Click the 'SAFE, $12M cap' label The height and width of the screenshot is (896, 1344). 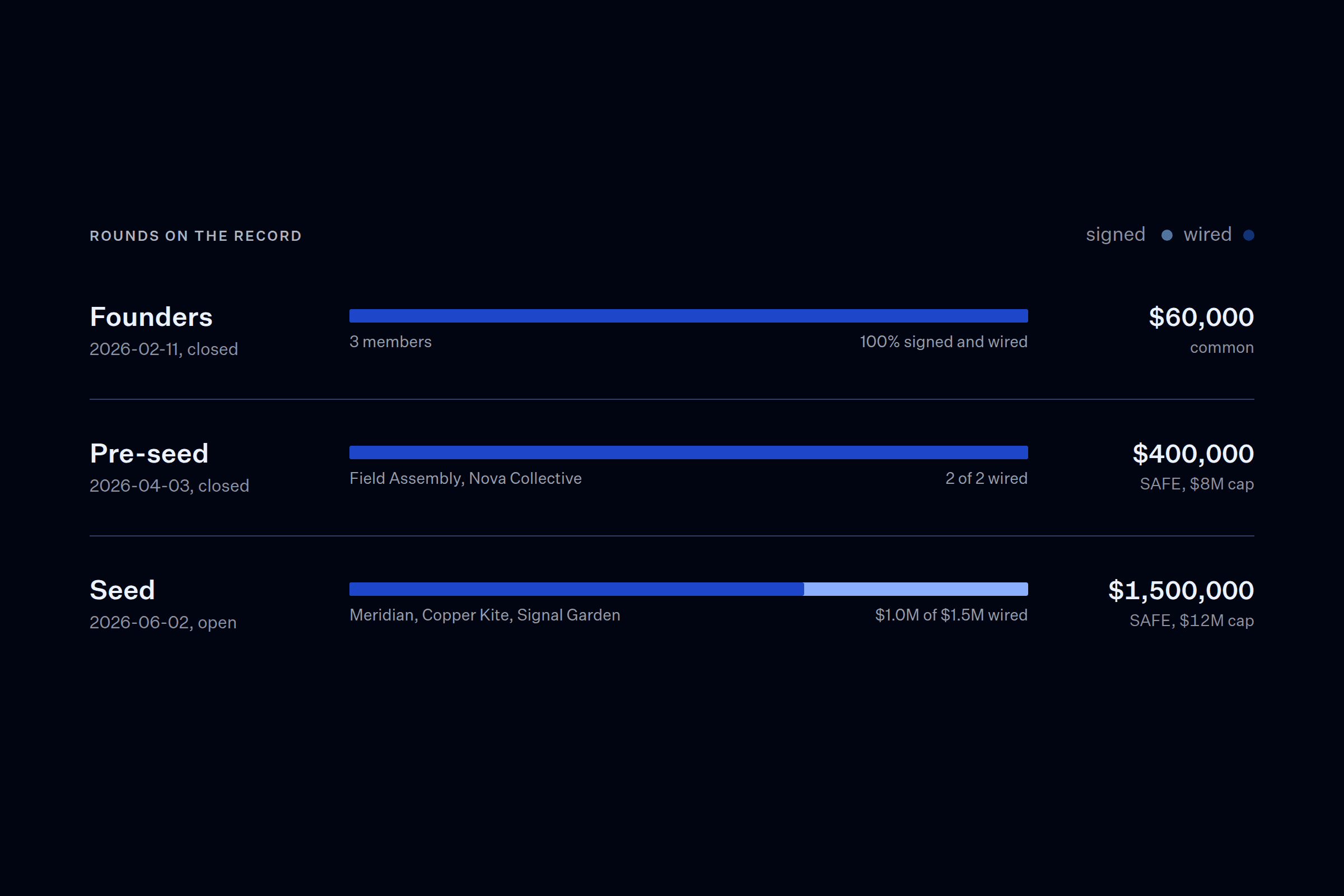click(1192, 620)
